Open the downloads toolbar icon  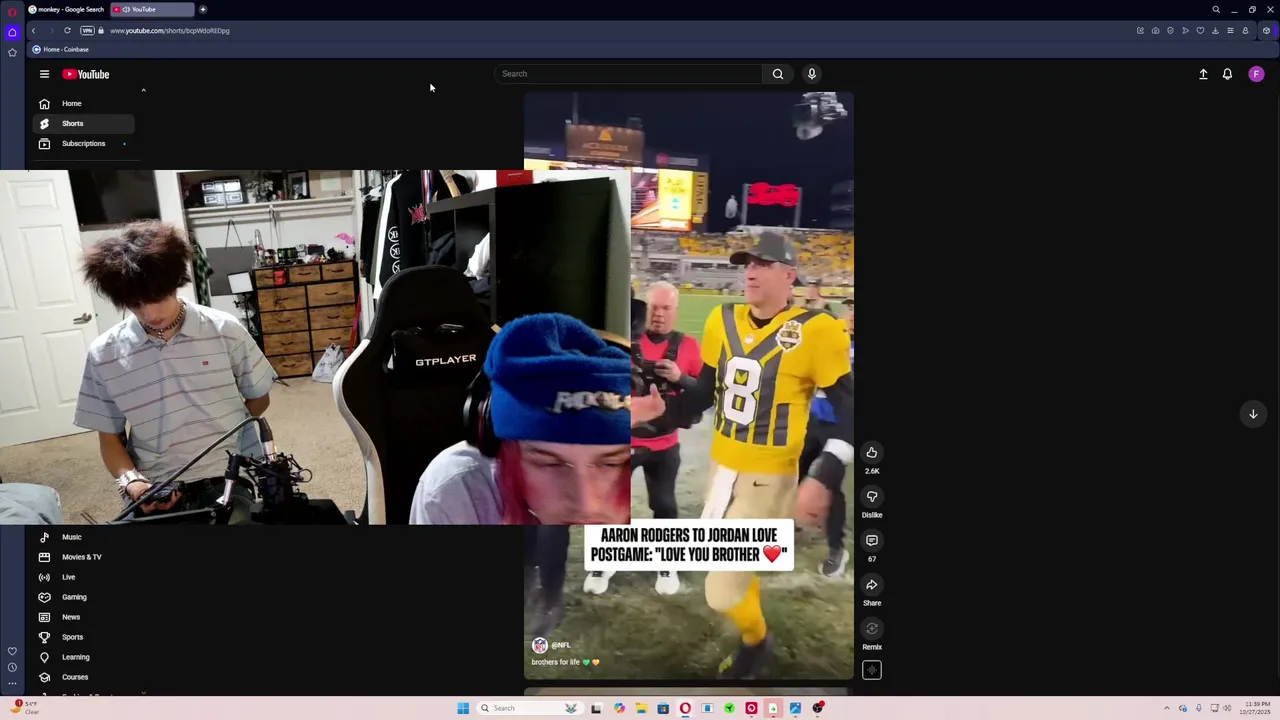pos(1215,30)
